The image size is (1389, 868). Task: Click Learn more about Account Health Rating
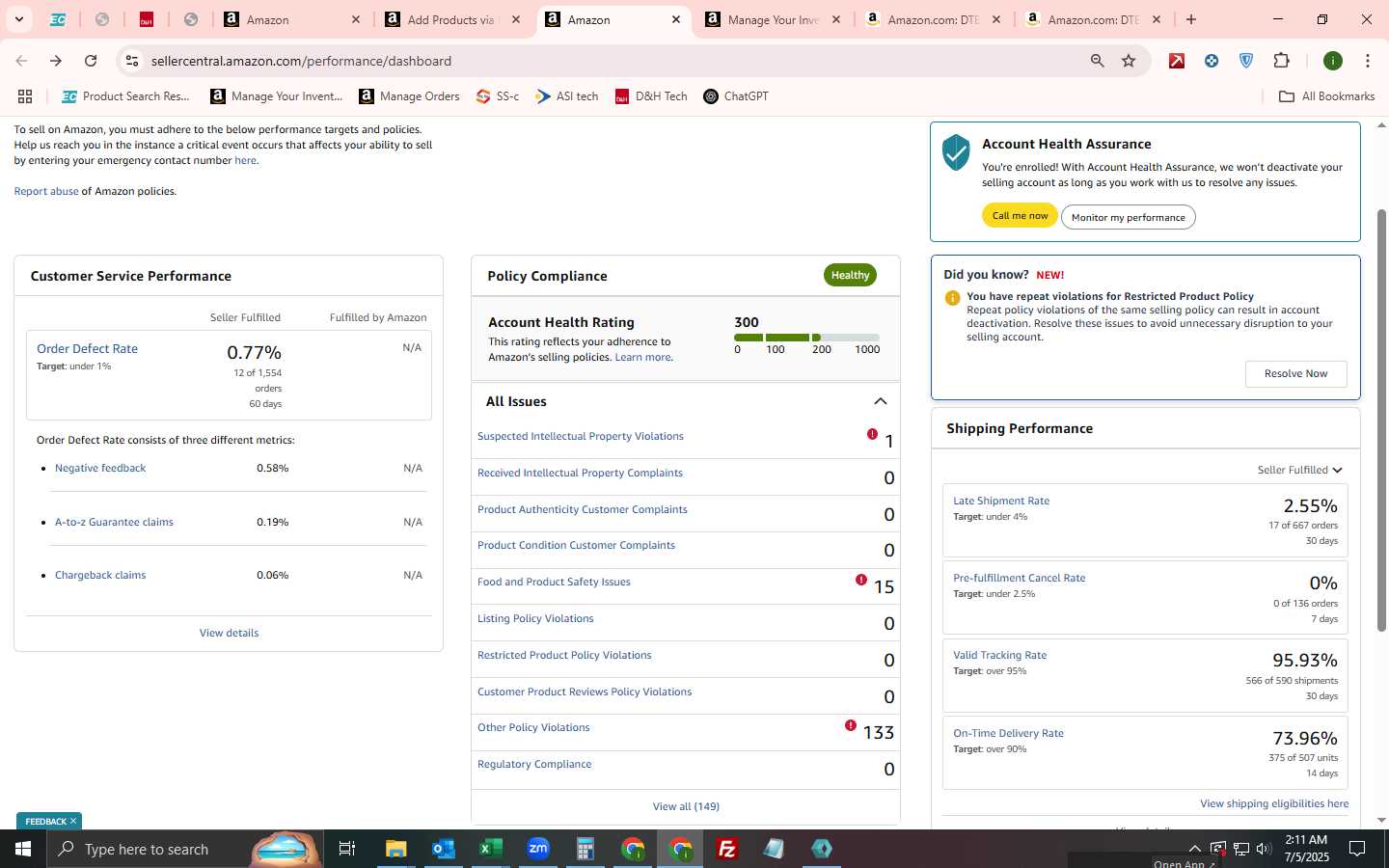tap(642, 357)
